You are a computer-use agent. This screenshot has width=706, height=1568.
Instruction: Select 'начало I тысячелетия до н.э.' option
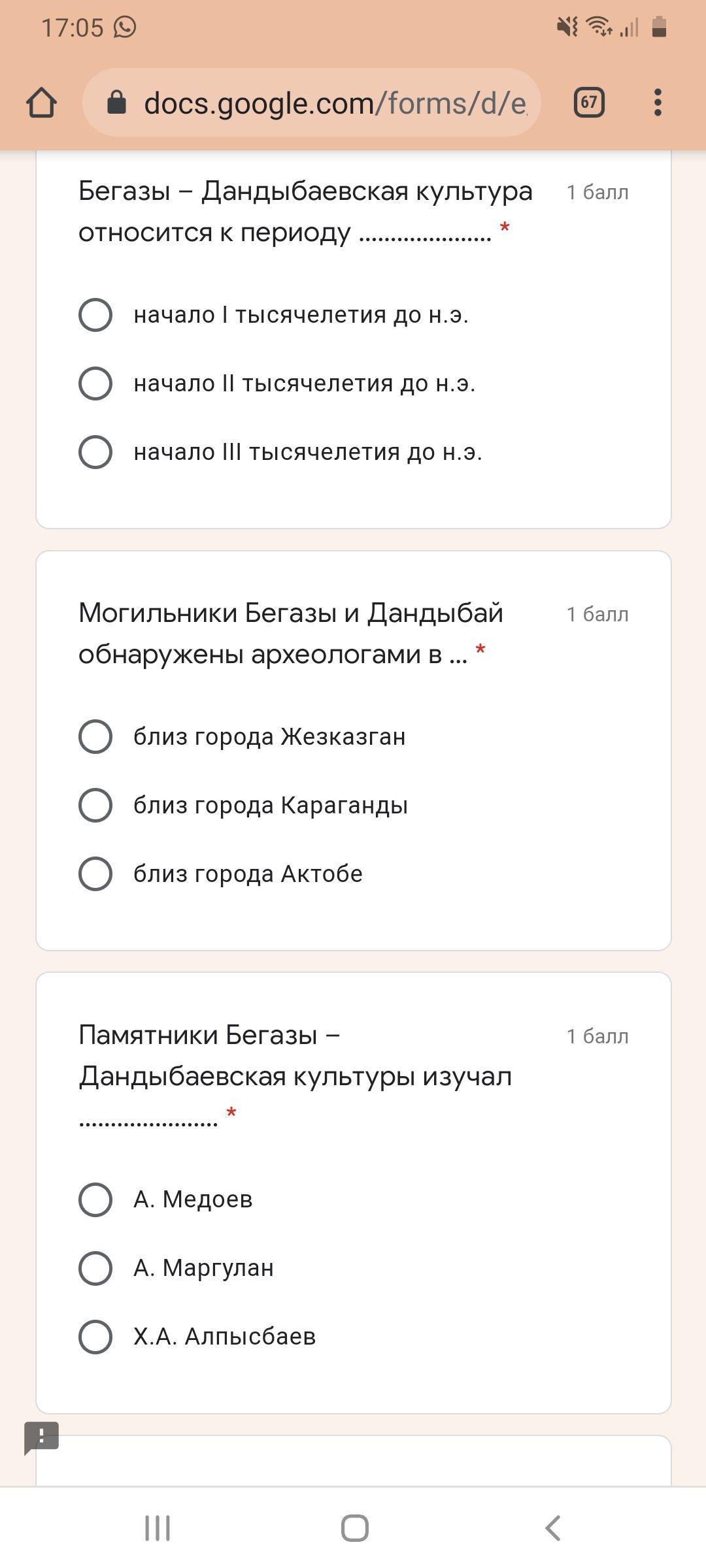pos(95,315)
